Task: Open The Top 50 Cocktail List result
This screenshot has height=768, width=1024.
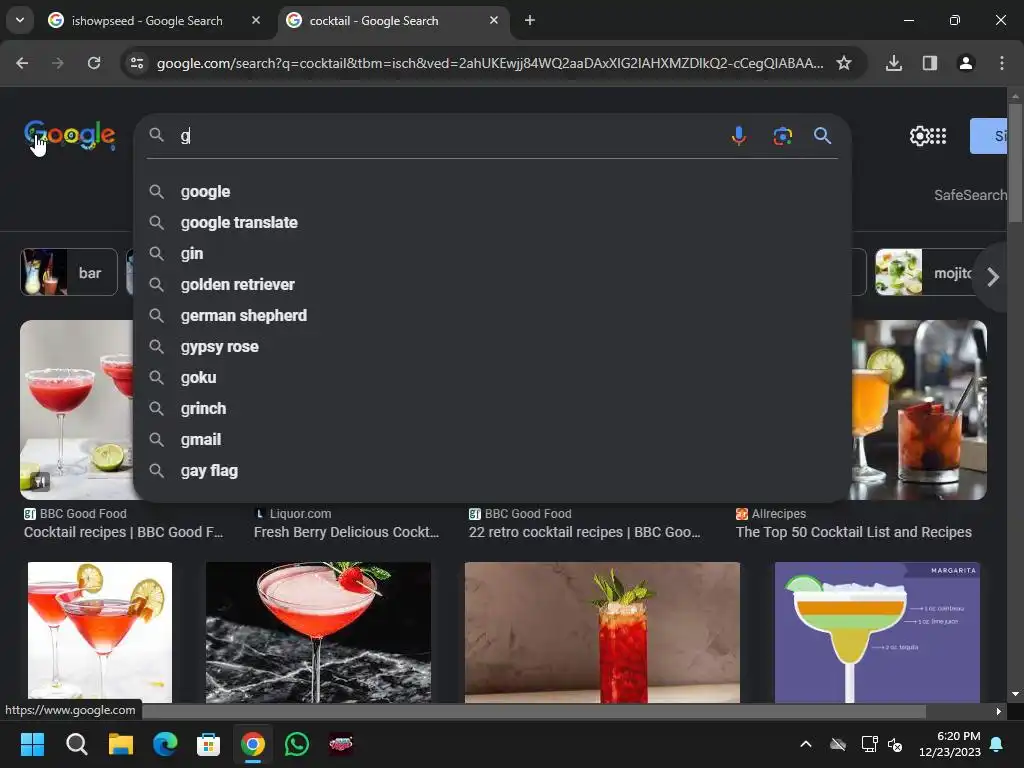Action: point(854,532)
